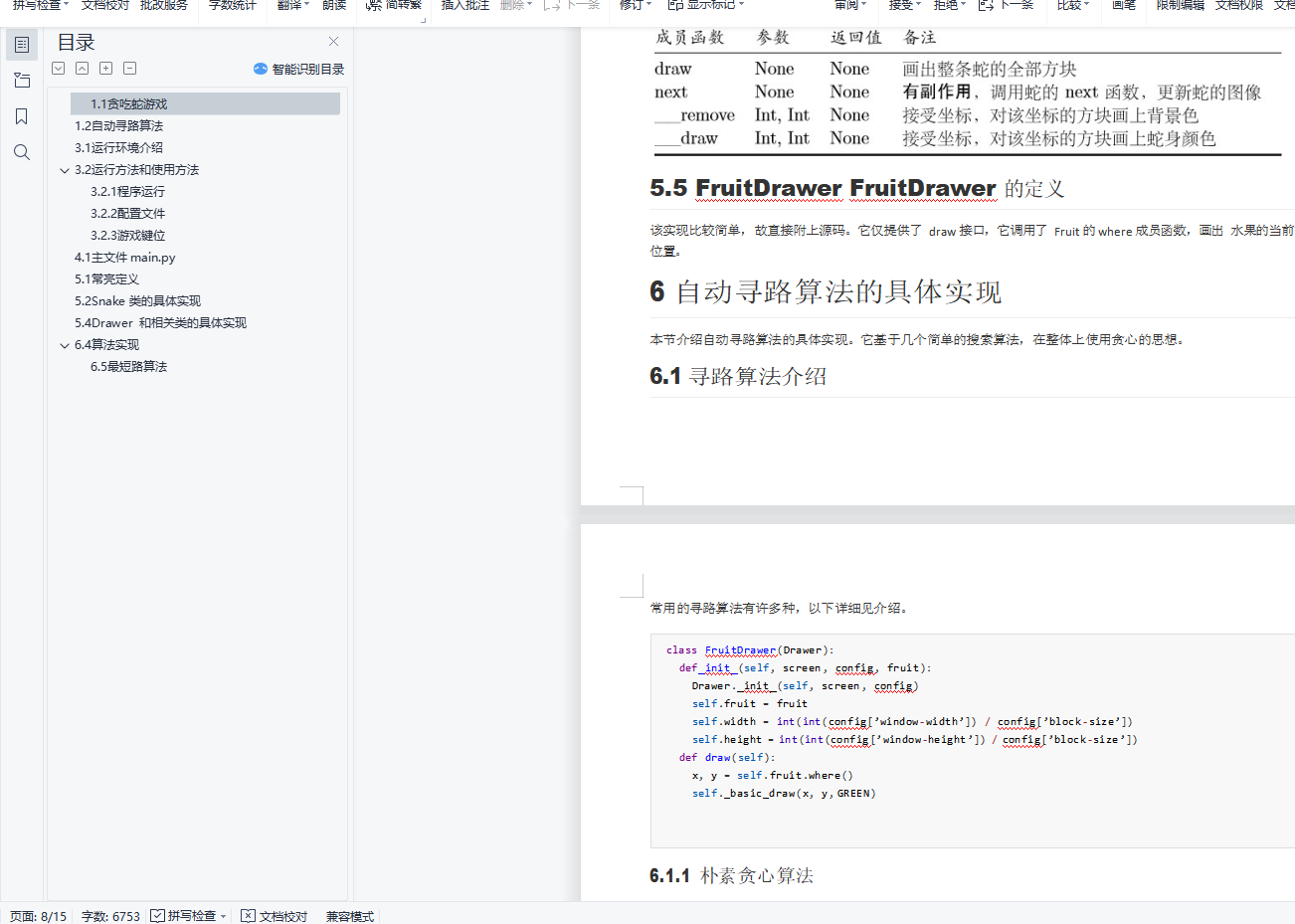Click code line 'self.fruit = fruit'
This screenshot has width=1295, height=924.
[x=750, y=704]
